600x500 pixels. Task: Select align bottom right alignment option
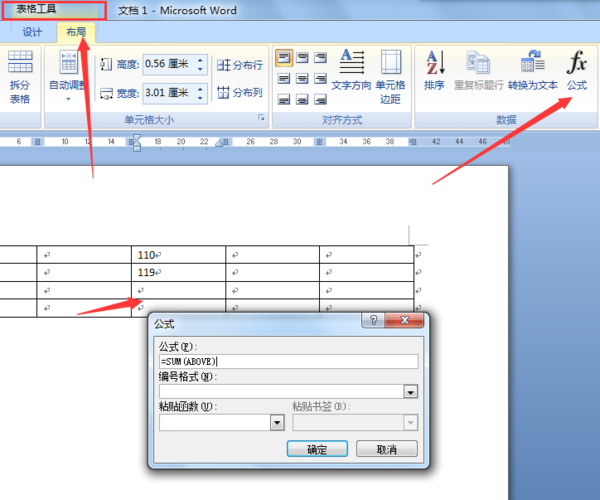(x=320, y=100)
